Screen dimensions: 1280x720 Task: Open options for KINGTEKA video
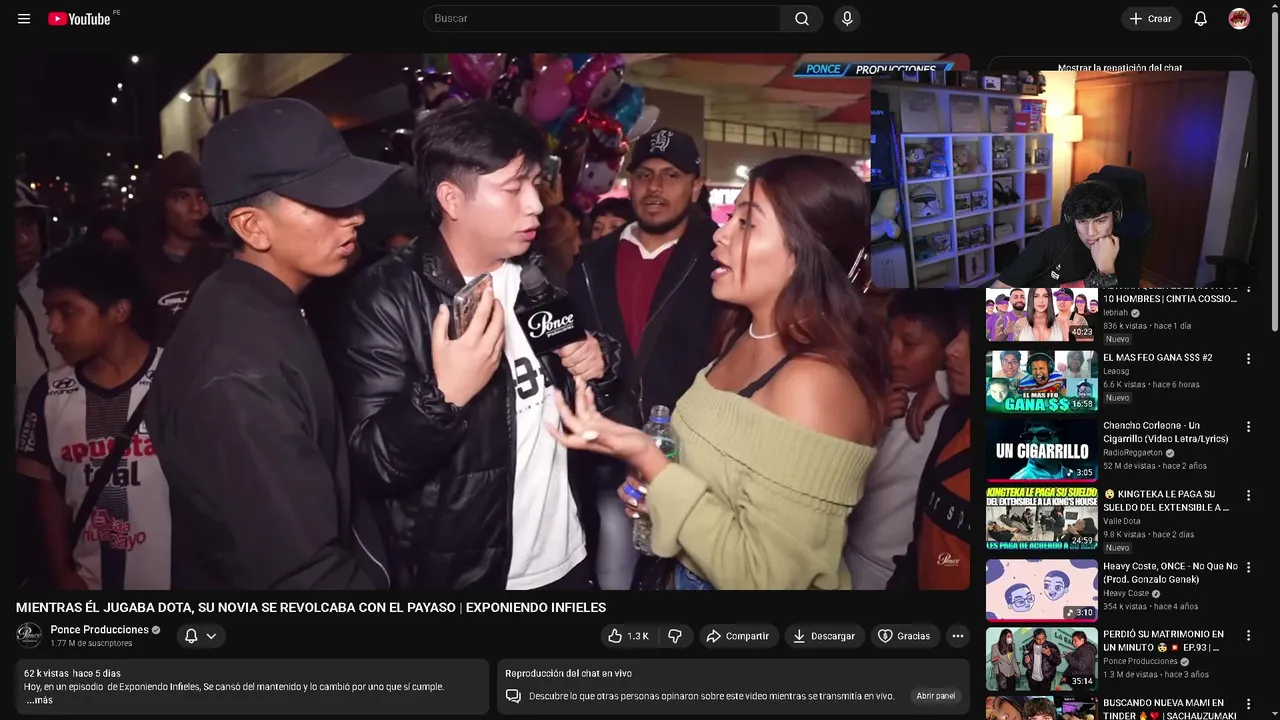[1248, 495]
